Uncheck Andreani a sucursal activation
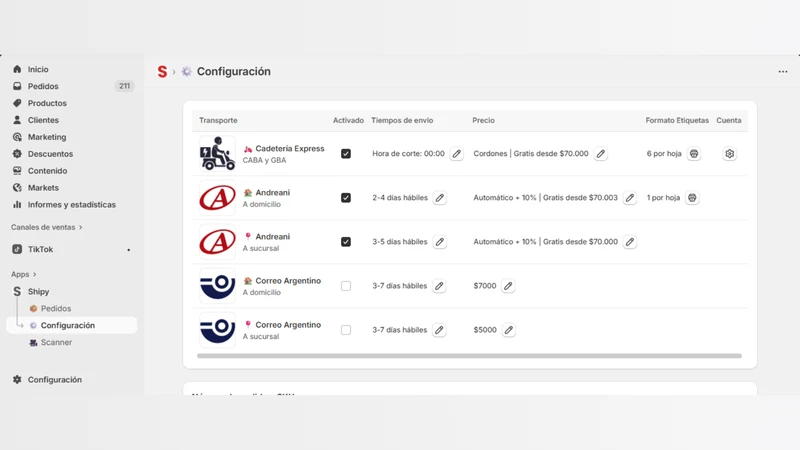Screen dimensions: 800x450 [x=346, y=242]
